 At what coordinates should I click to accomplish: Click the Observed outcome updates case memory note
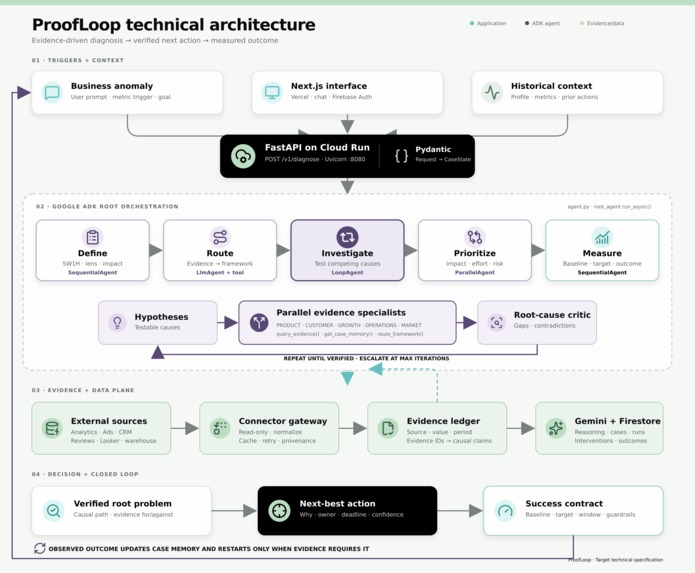tap(208, 549)
